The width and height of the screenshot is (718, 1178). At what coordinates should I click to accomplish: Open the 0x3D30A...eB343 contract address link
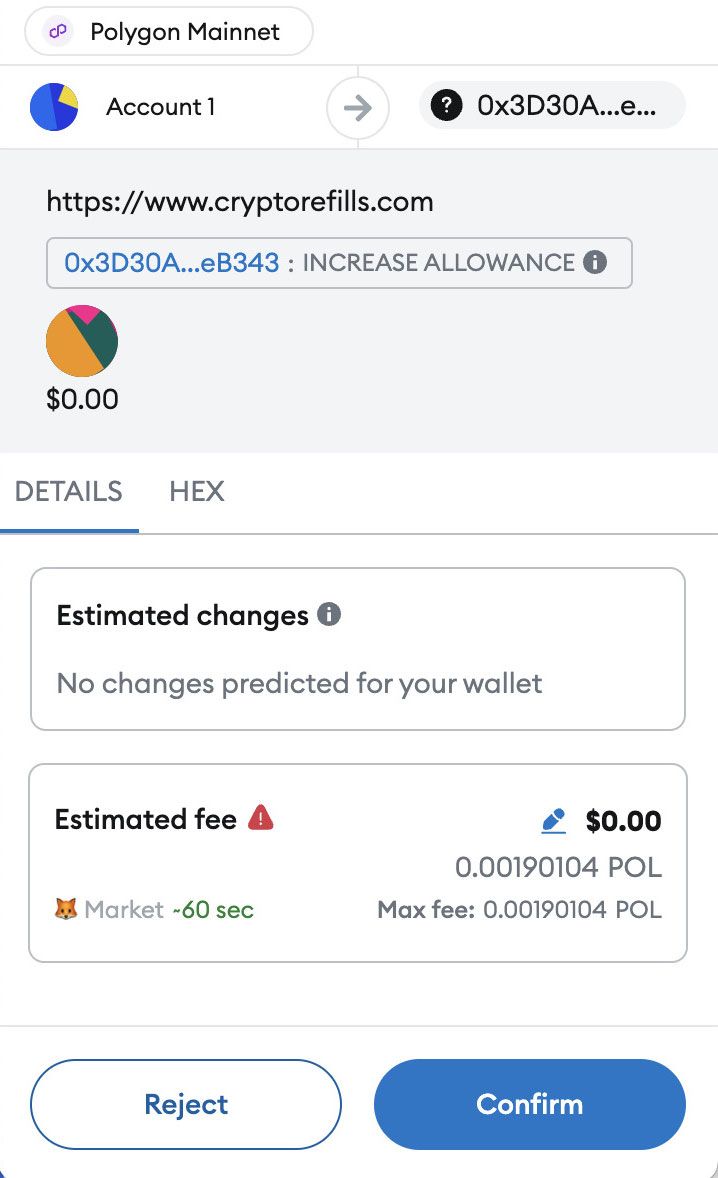(x=171, y=263)
